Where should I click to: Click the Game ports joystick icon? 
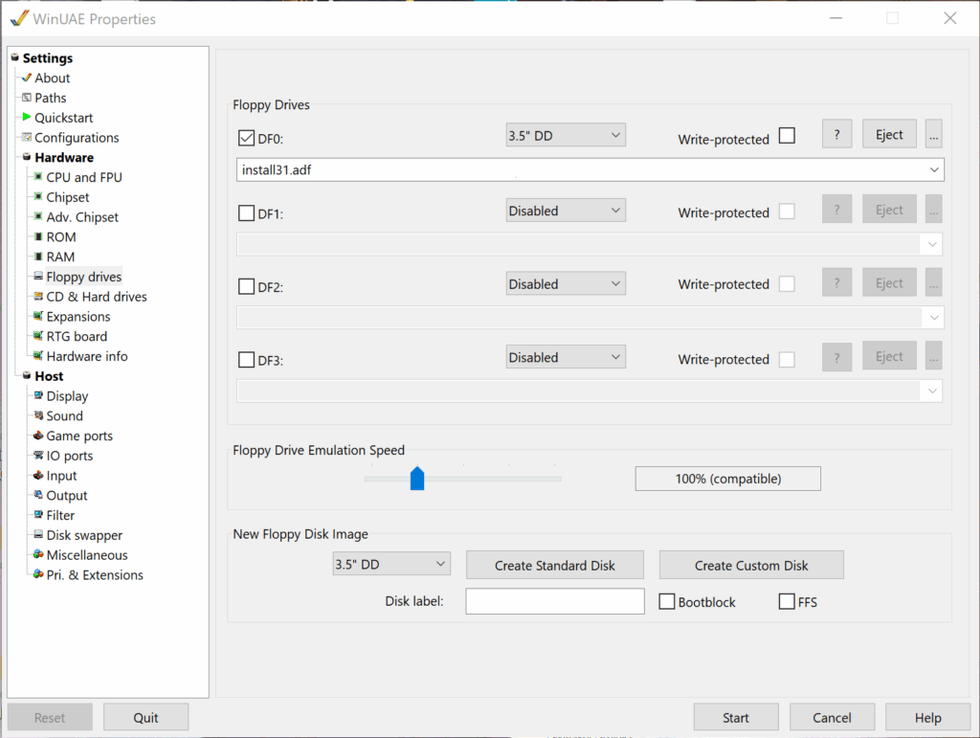pos(38,436)
